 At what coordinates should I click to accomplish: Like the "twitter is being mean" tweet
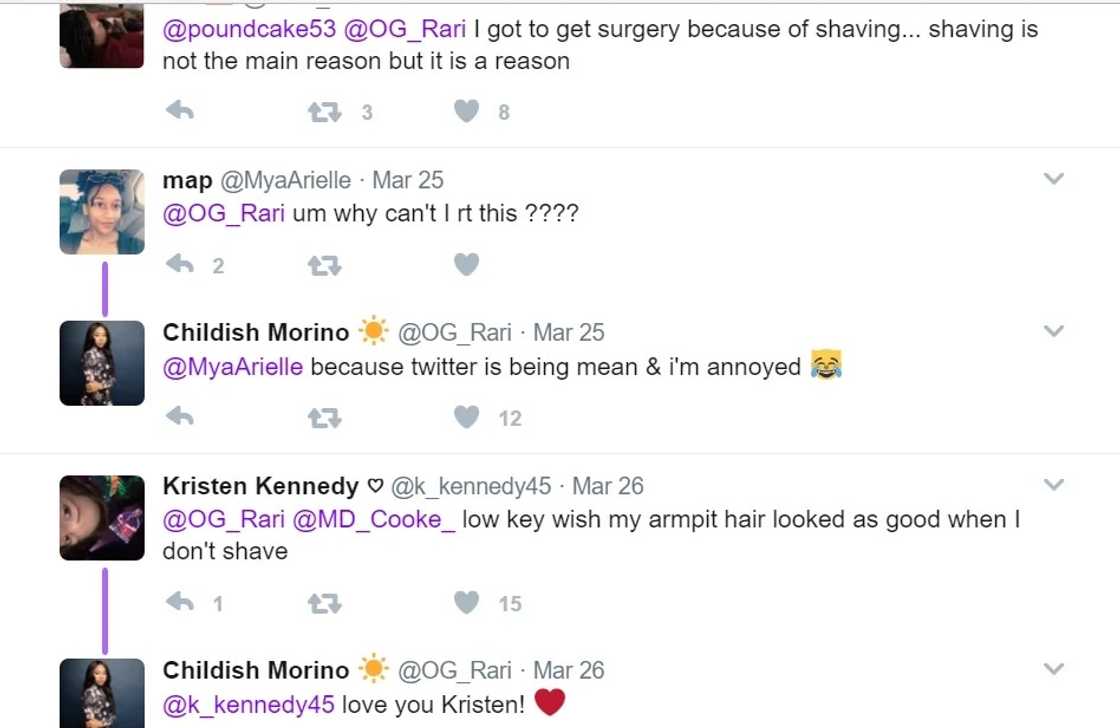(x=466, y=417)
